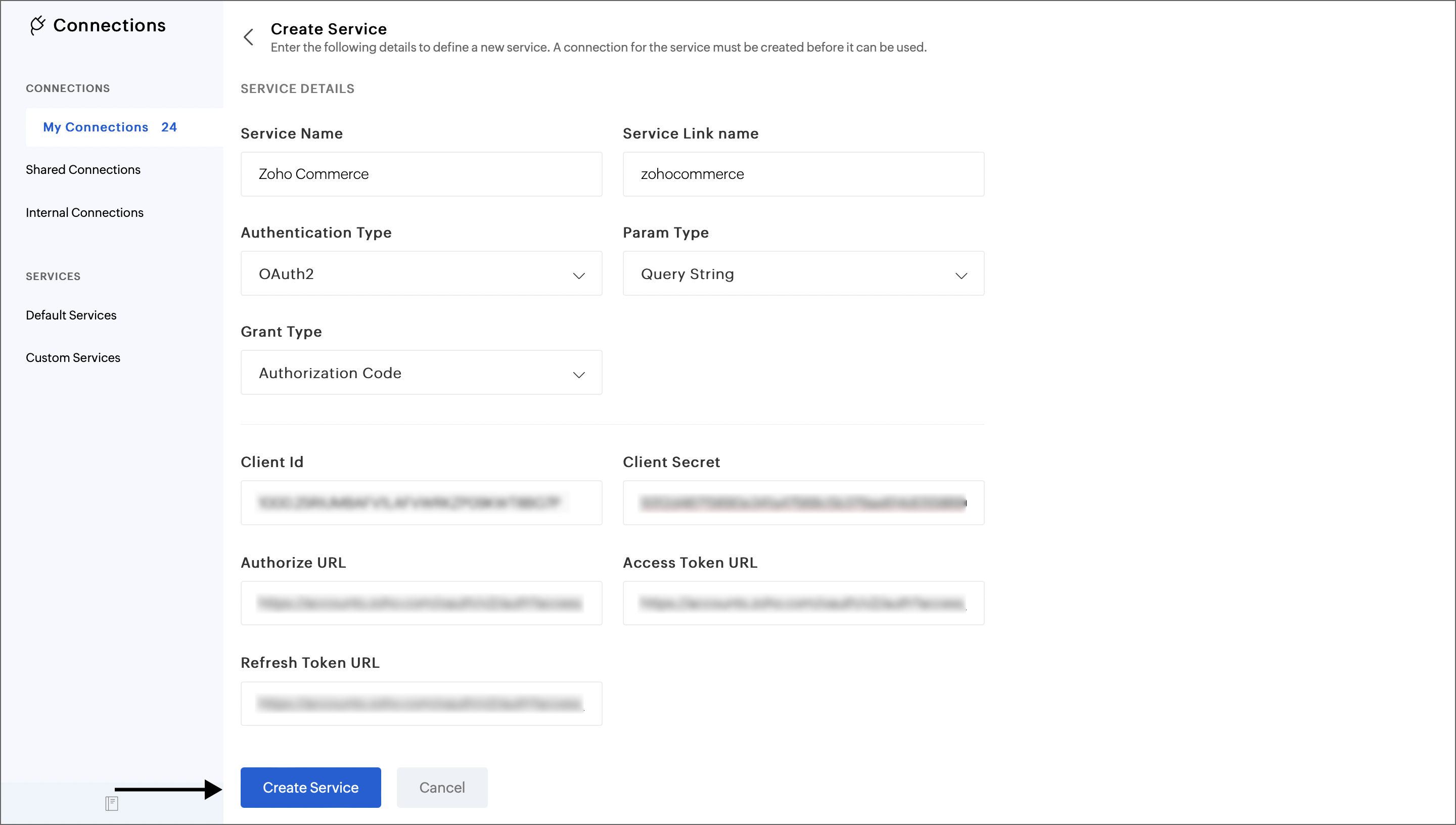
Task: Expand the Param Type dropdown
Action: [x=803, y=273]
